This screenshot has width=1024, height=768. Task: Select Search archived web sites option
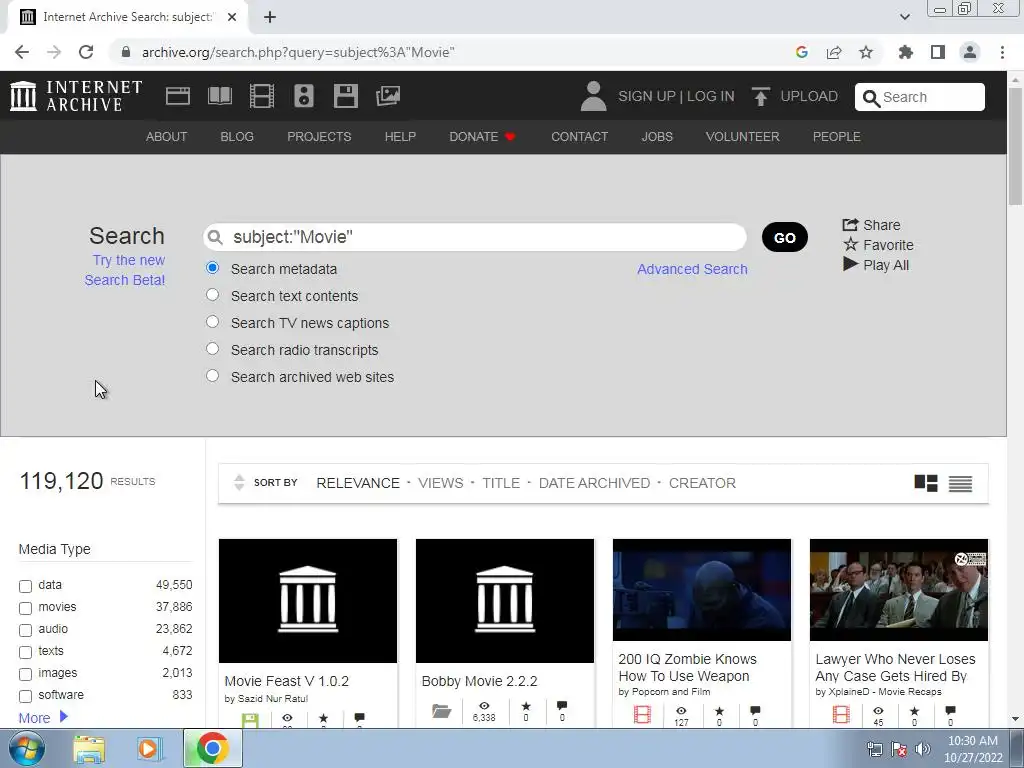point(212,376)
